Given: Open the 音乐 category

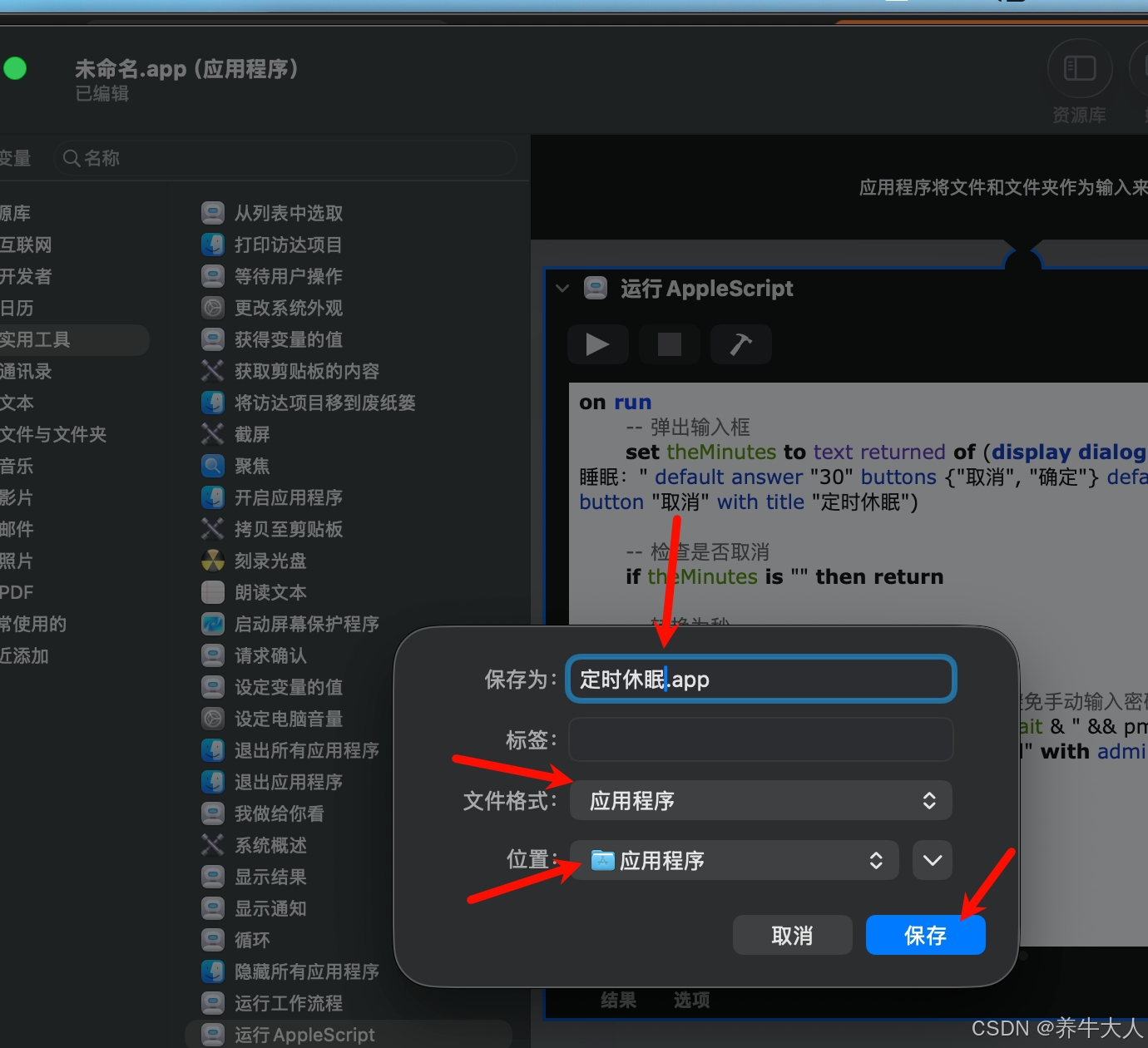Looking at the screenshot, I should (17, 467).
